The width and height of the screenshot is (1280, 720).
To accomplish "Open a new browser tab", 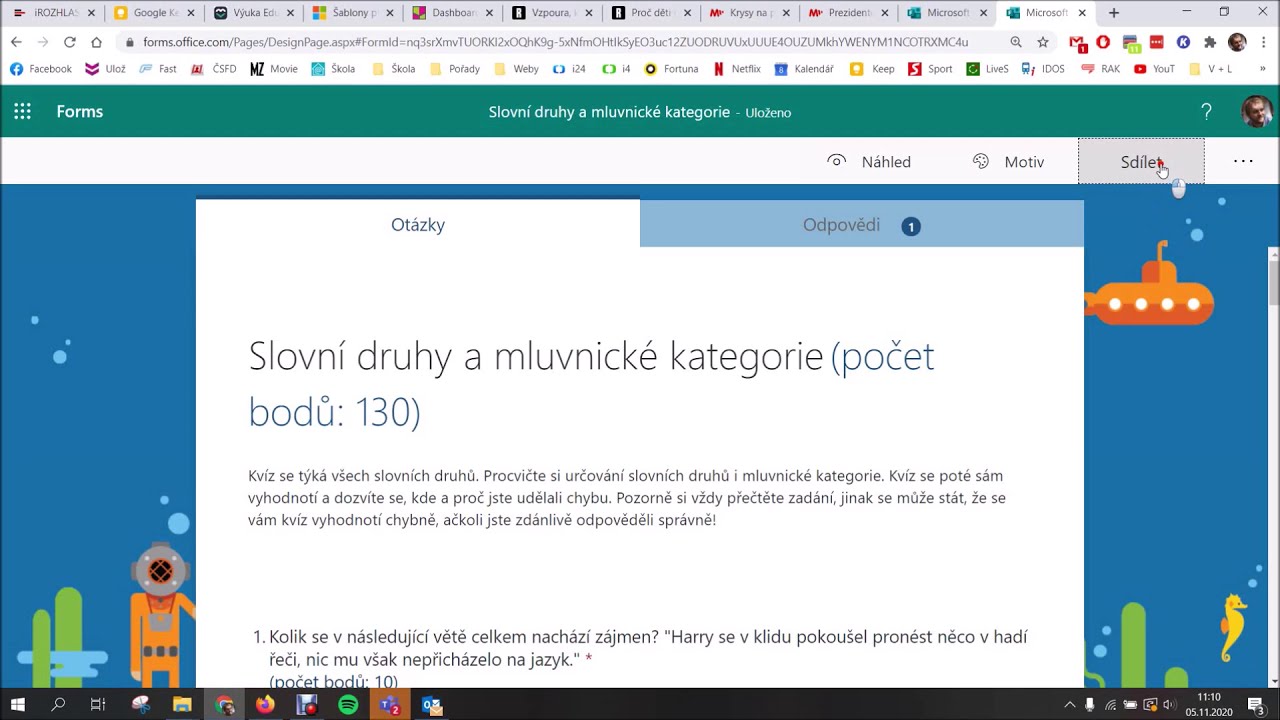I will [1114, 13].
